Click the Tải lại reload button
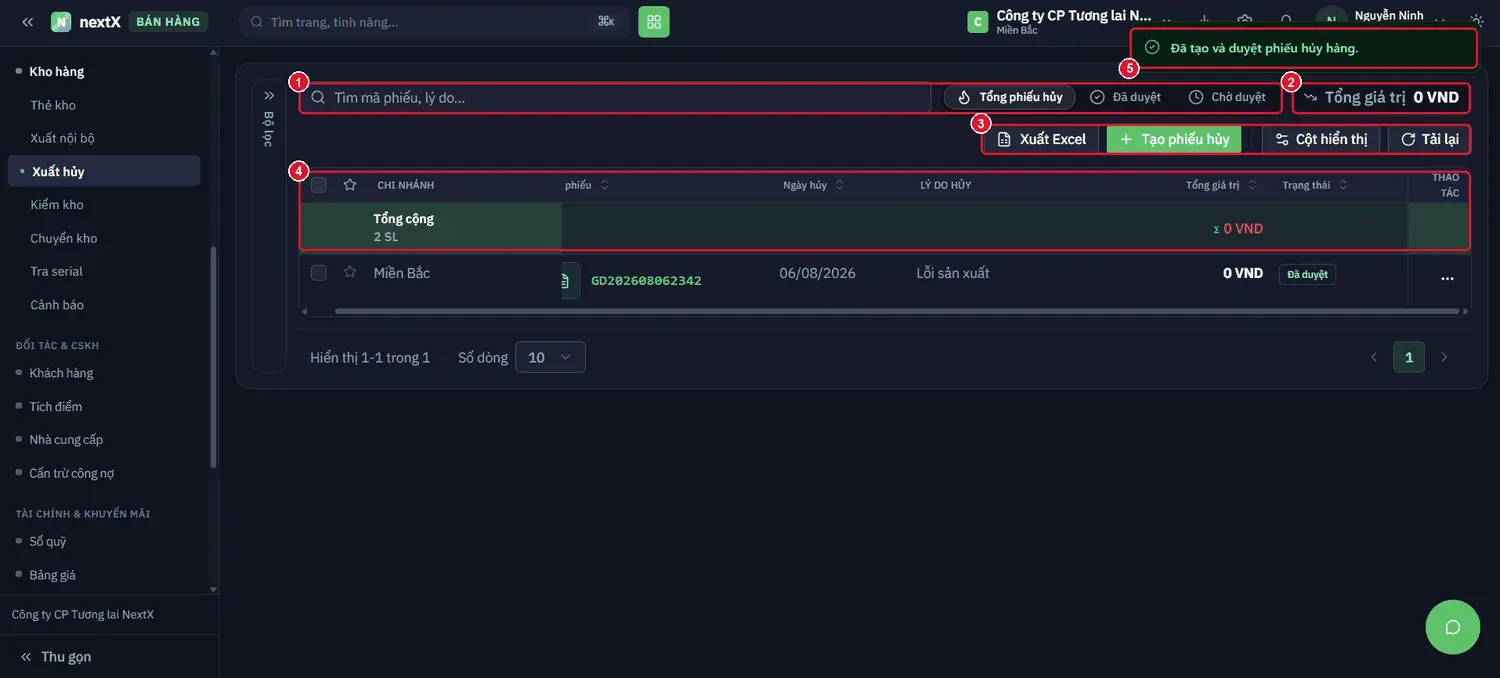The height and width of the screenshot is (678, 1500). pos(1429,139)
